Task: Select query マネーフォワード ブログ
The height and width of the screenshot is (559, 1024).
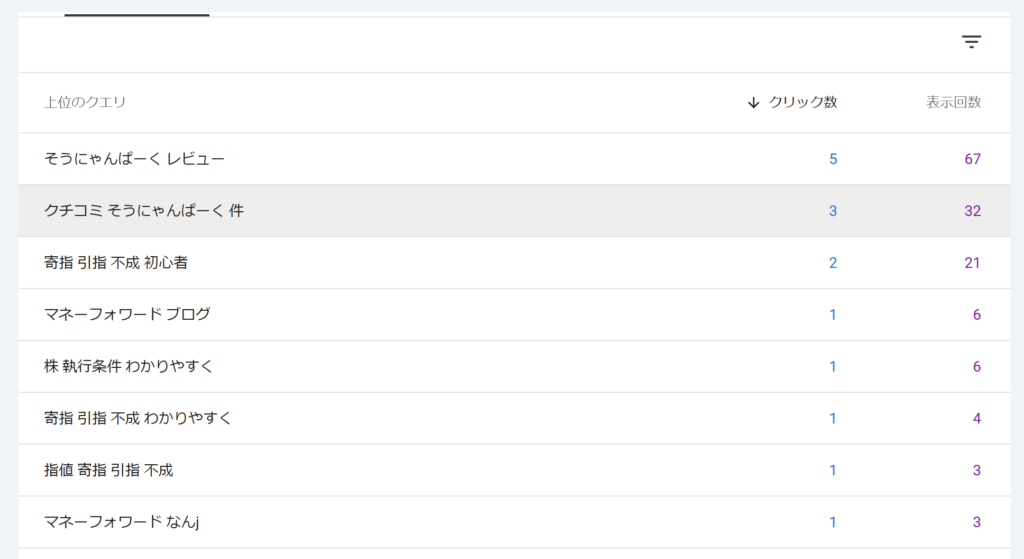Action: (127, 315)
